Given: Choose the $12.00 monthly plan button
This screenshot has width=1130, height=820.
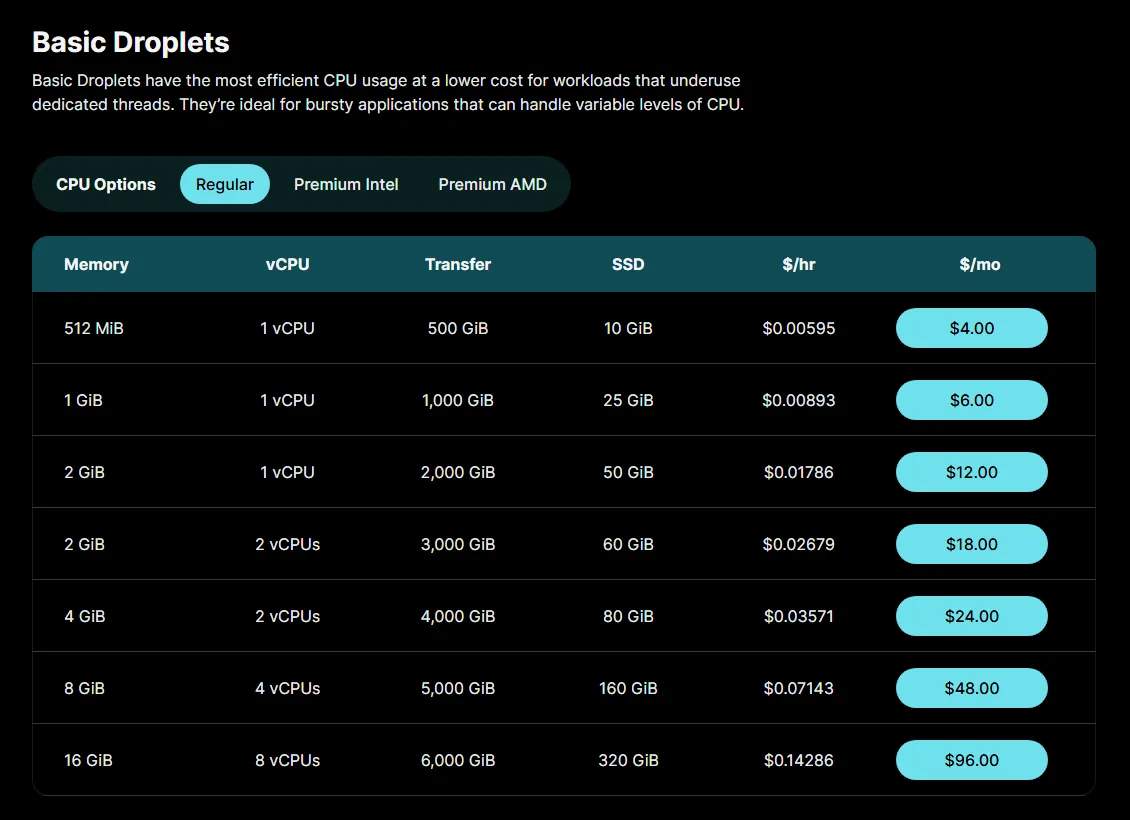Looking at the screenshot, I should [x=971, y=472].
